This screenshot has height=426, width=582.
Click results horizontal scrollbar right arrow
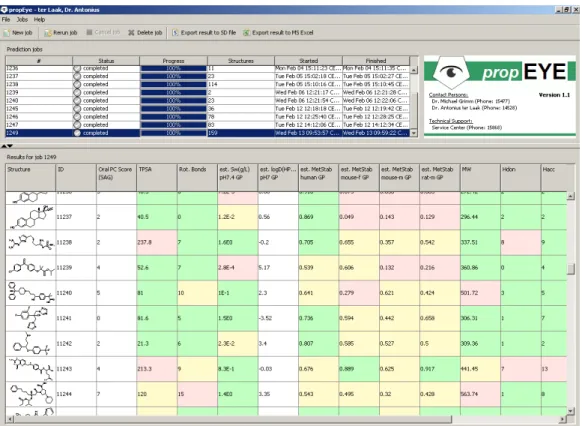tap(563, 419)
